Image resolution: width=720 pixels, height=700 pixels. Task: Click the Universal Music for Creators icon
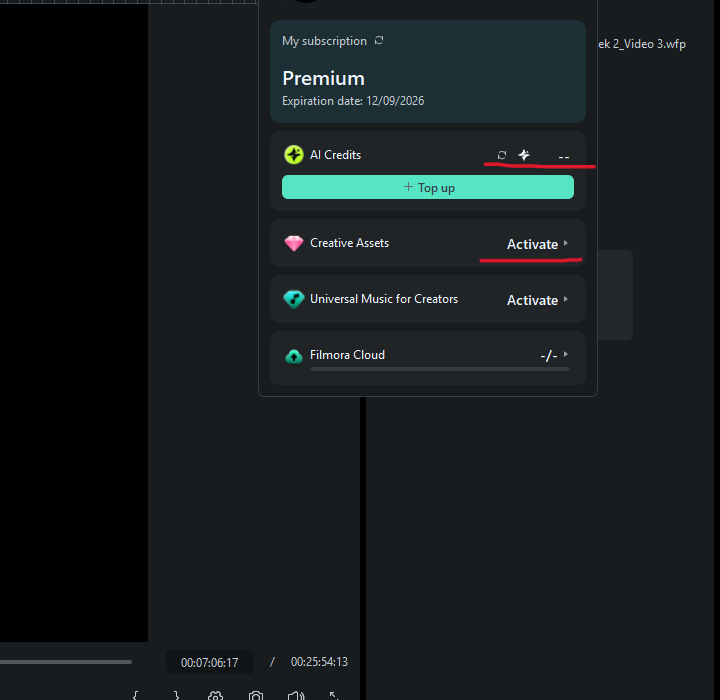[294, 299]
